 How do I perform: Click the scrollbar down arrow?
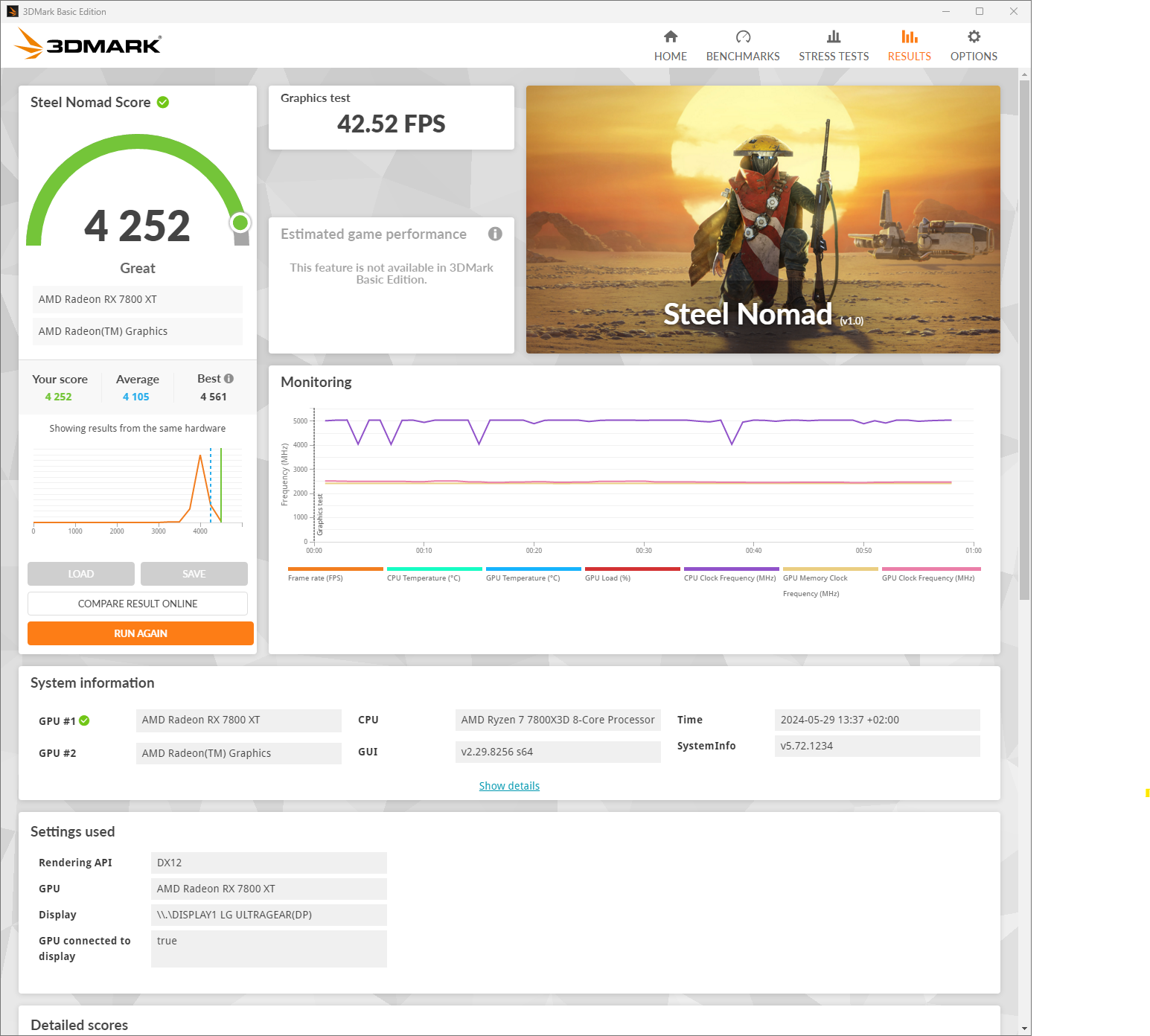(1025, 1029)
